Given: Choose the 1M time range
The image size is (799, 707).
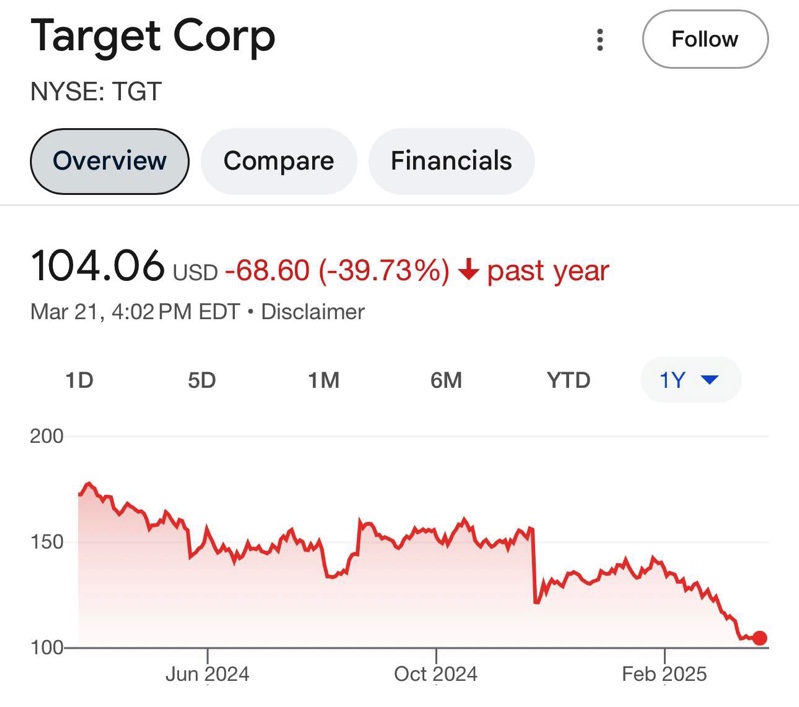Looking at the screenshot, I should (323, 380).
